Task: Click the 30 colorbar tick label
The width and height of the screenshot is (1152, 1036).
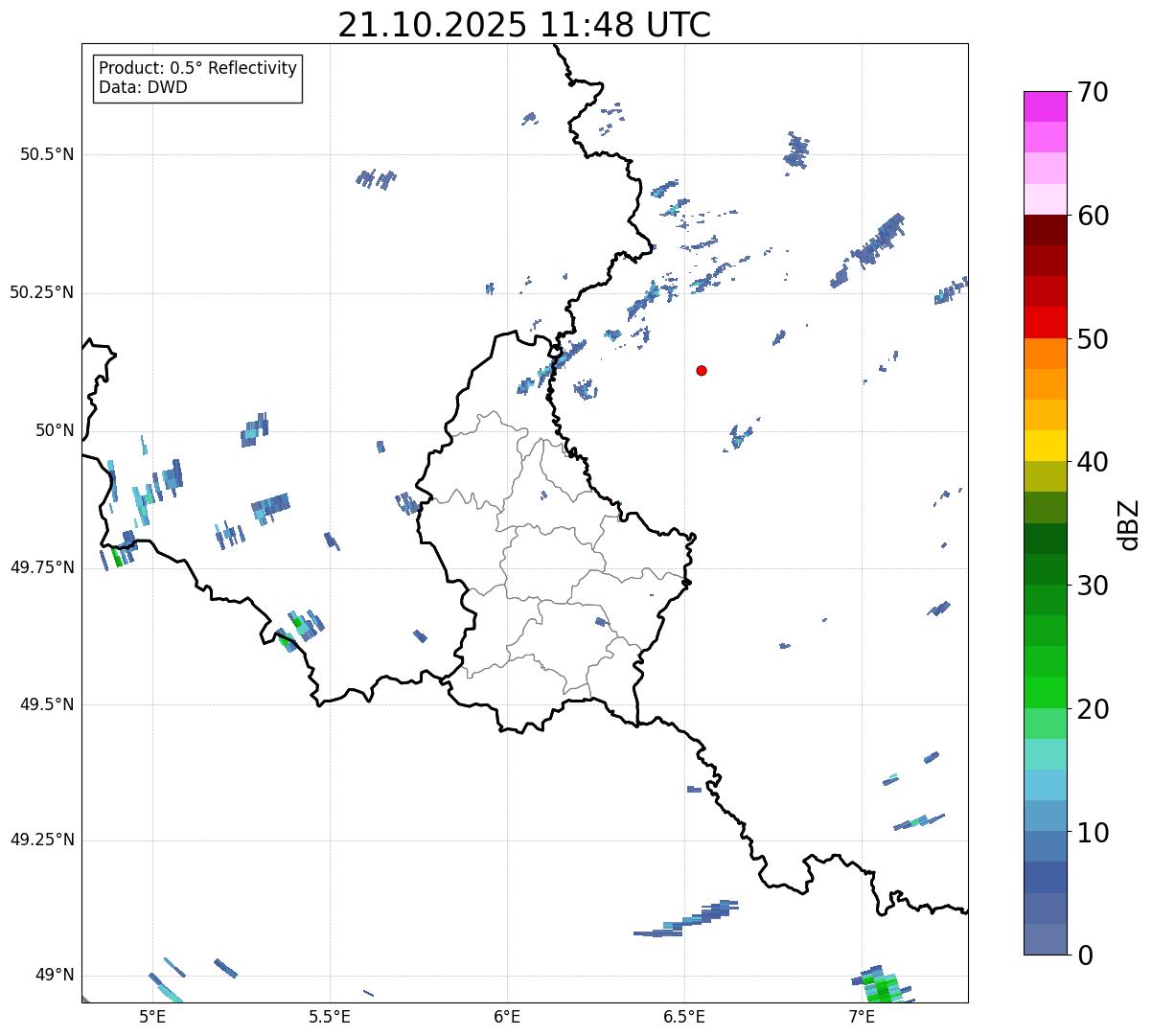Action: 1093,586
